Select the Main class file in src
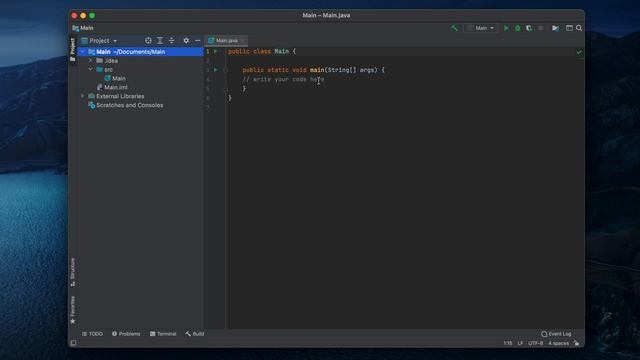The image size is (640, 360). [x=140, y=78]
